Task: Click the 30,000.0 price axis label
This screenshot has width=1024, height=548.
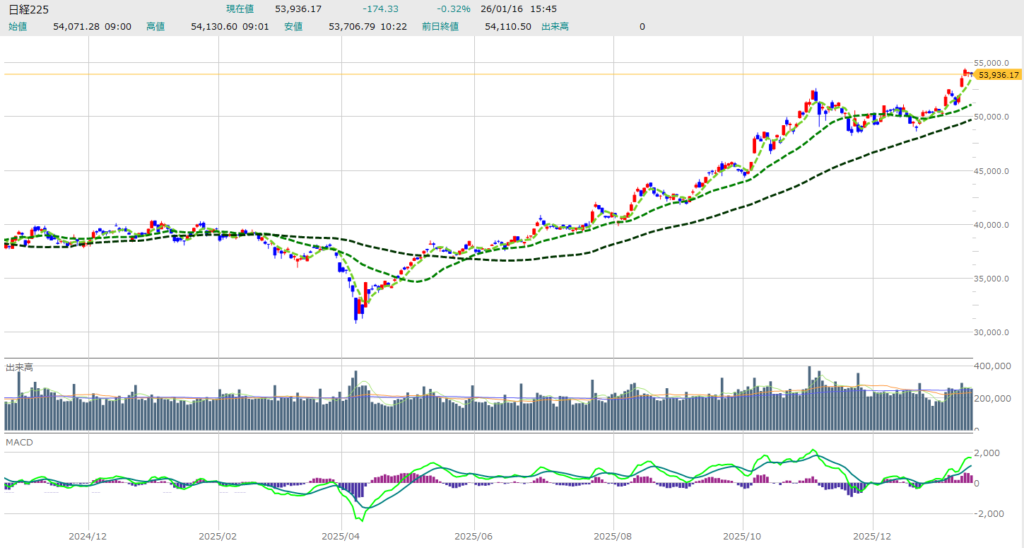Action: click(x=994, y=332)
